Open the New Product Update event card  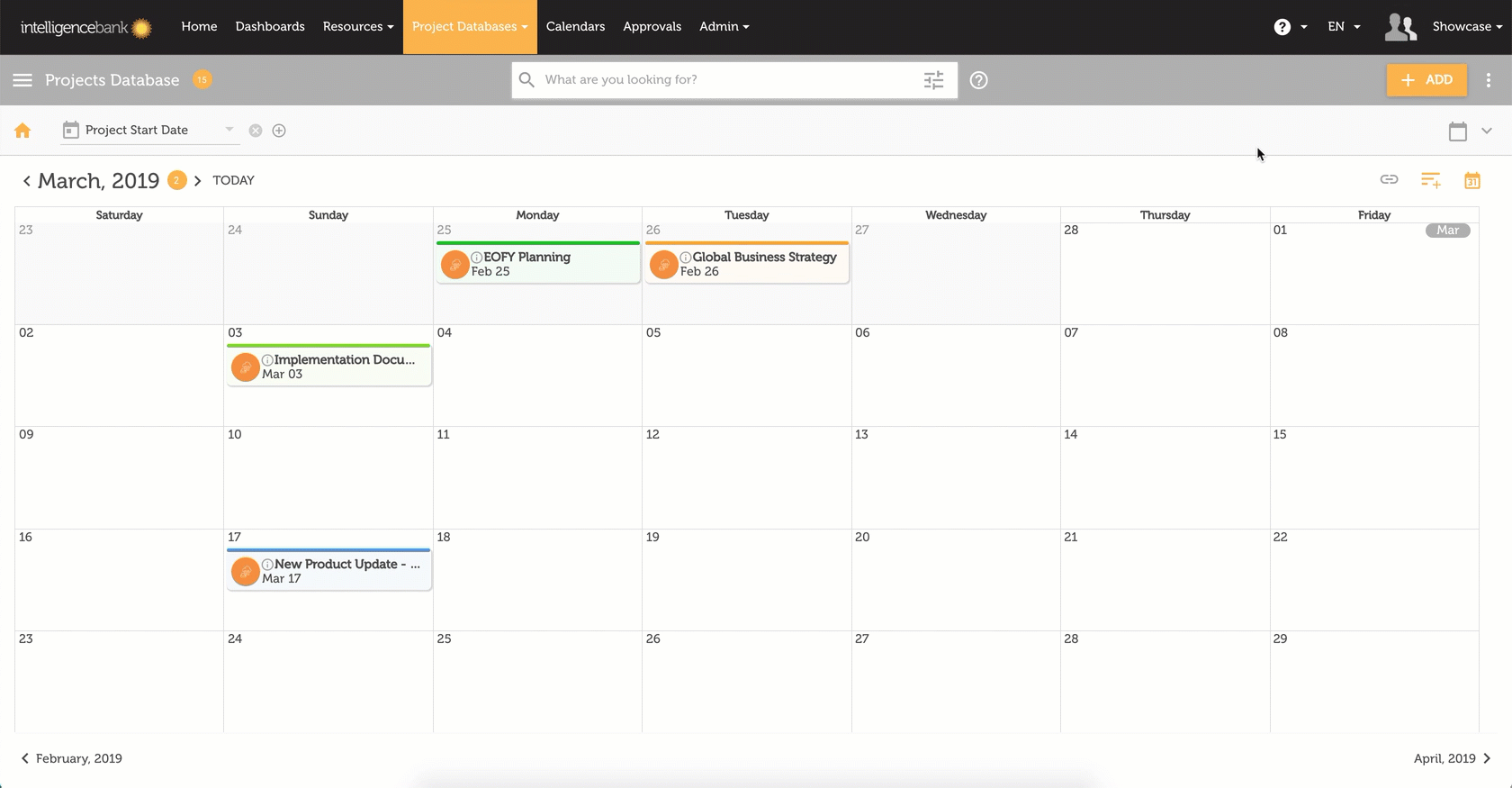coord(329,570)
